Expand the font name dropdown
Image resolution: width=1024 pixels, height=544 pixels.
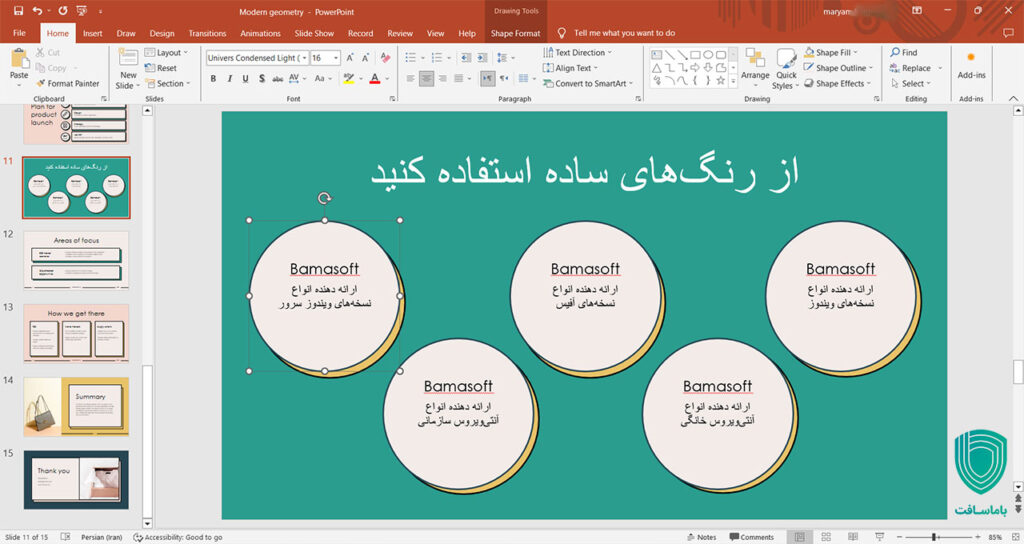point(303,58)
